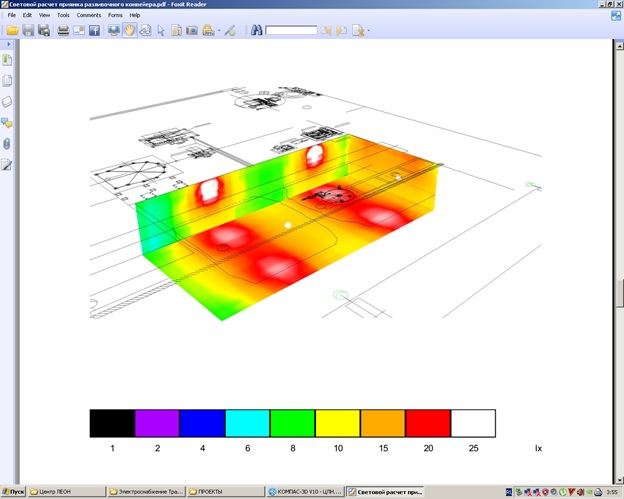Select the Snapshot camera tool
Viewport: 624px width, 499px height.
click(x=192, y=30)
